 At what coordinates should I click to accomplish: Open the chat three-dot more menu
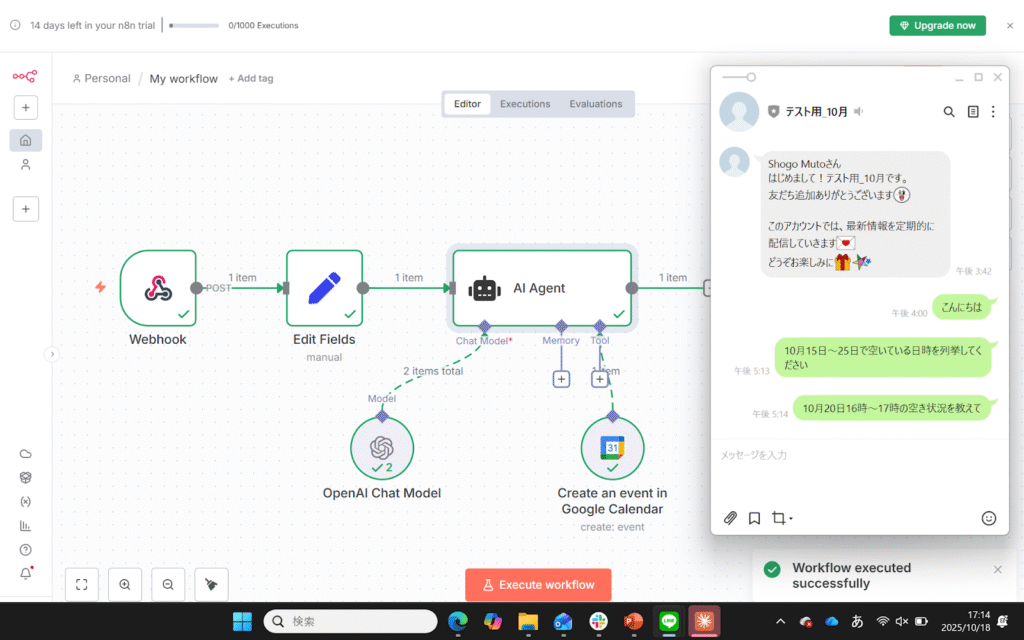pyautogui.click(x=993, y=112)
